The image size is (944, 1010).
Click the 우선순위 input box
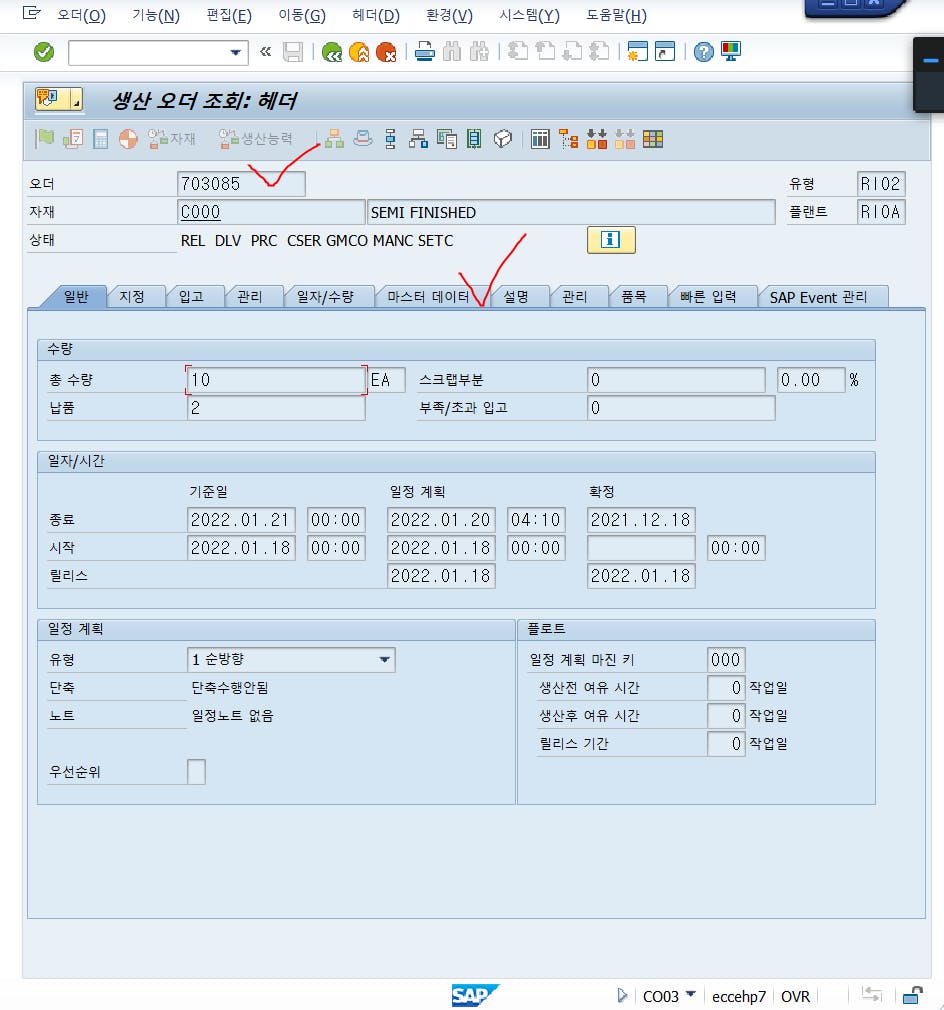point(196,771)
